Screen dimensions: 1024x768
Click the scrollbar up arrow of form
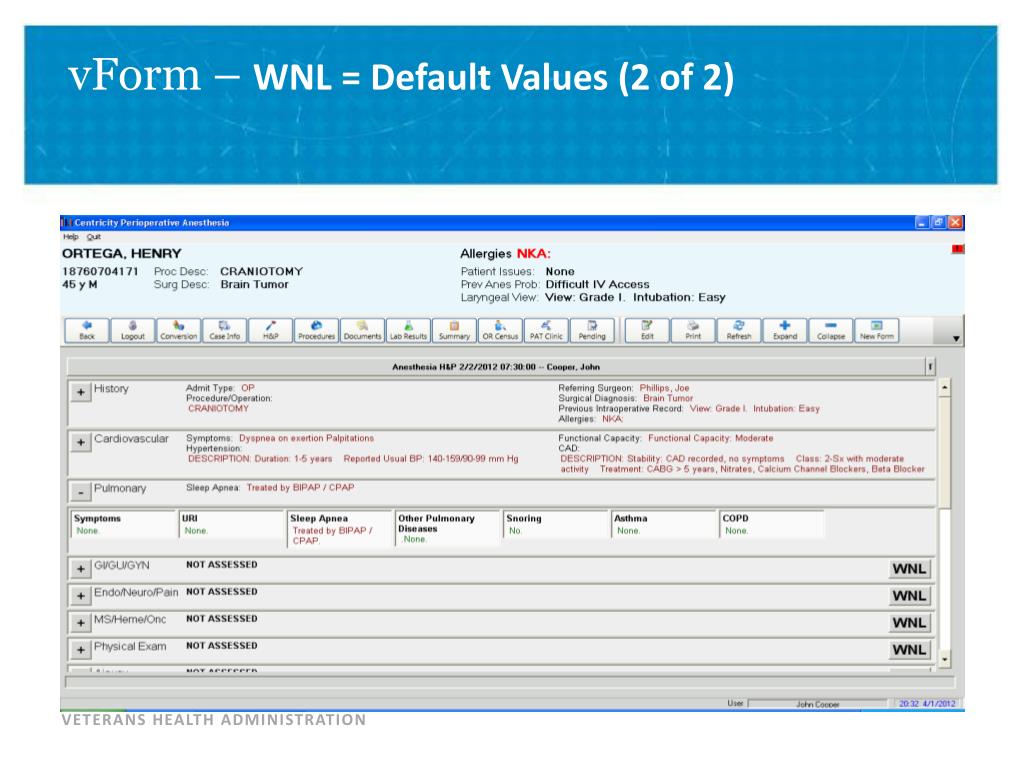pyautogui.click(x=944, y=388)
